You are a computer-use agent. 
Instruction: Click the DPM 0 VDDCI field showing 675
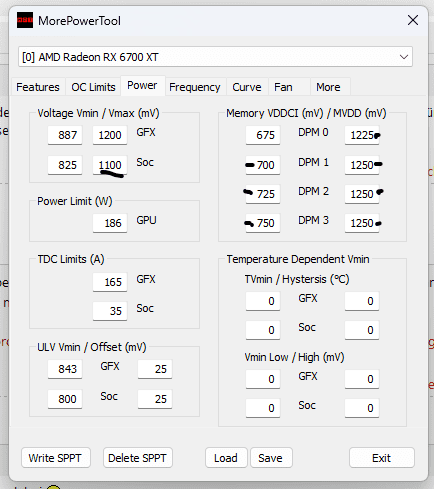(263, 135)
